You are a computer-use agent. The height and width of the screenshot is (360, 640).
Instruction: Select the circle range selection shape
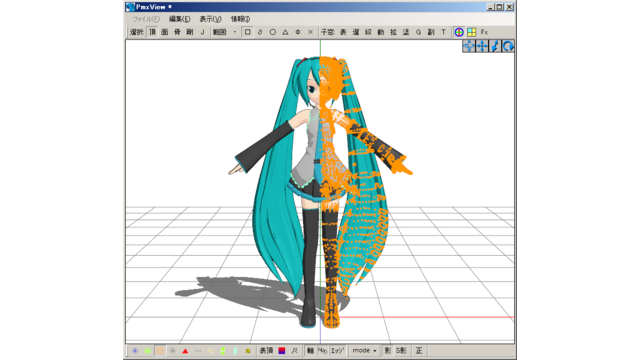pos(273,32)
